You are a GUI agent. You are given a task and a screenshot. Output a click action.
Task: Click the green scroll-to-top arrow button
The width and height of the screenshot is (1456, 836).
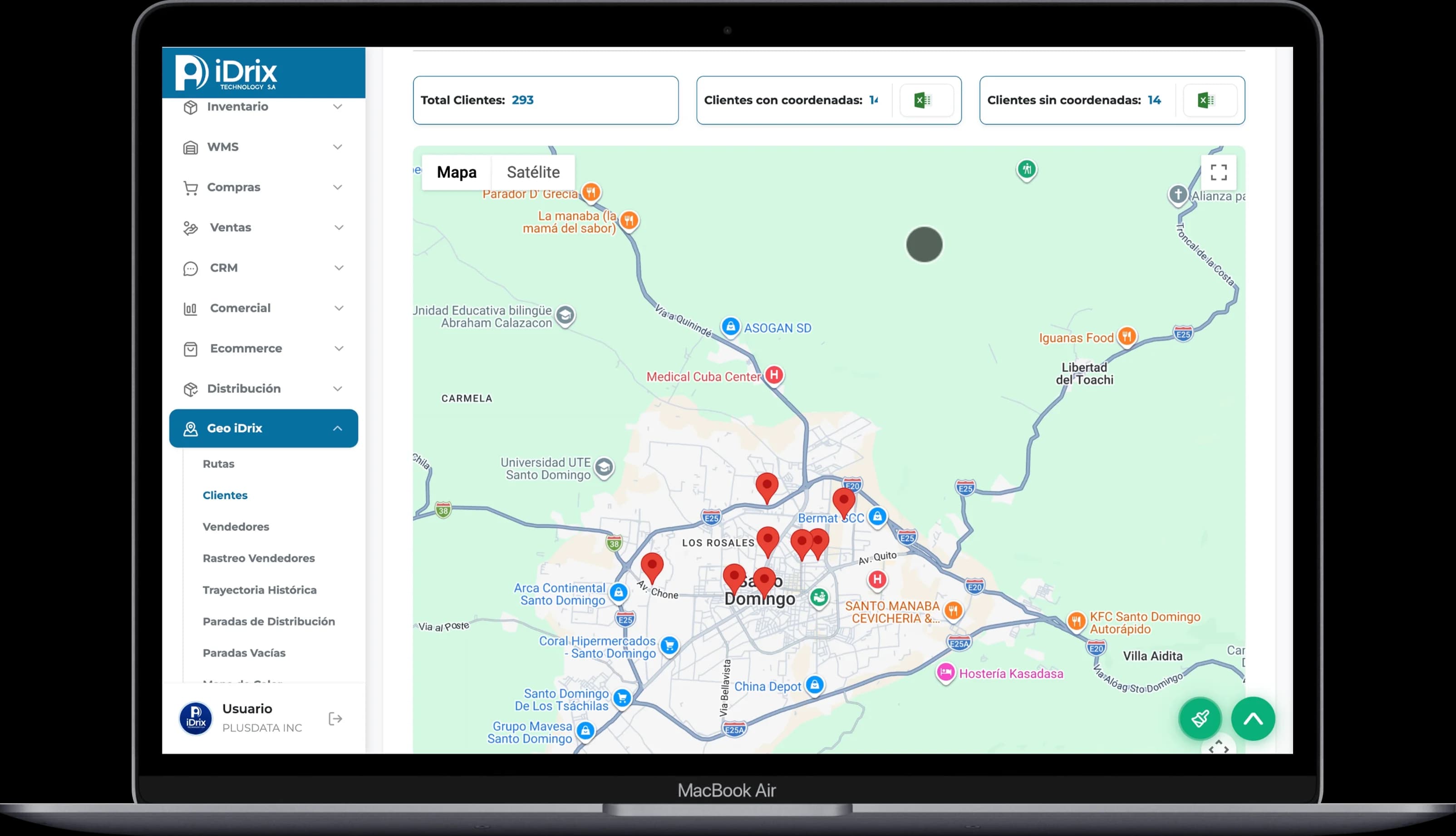(1253, 718)
